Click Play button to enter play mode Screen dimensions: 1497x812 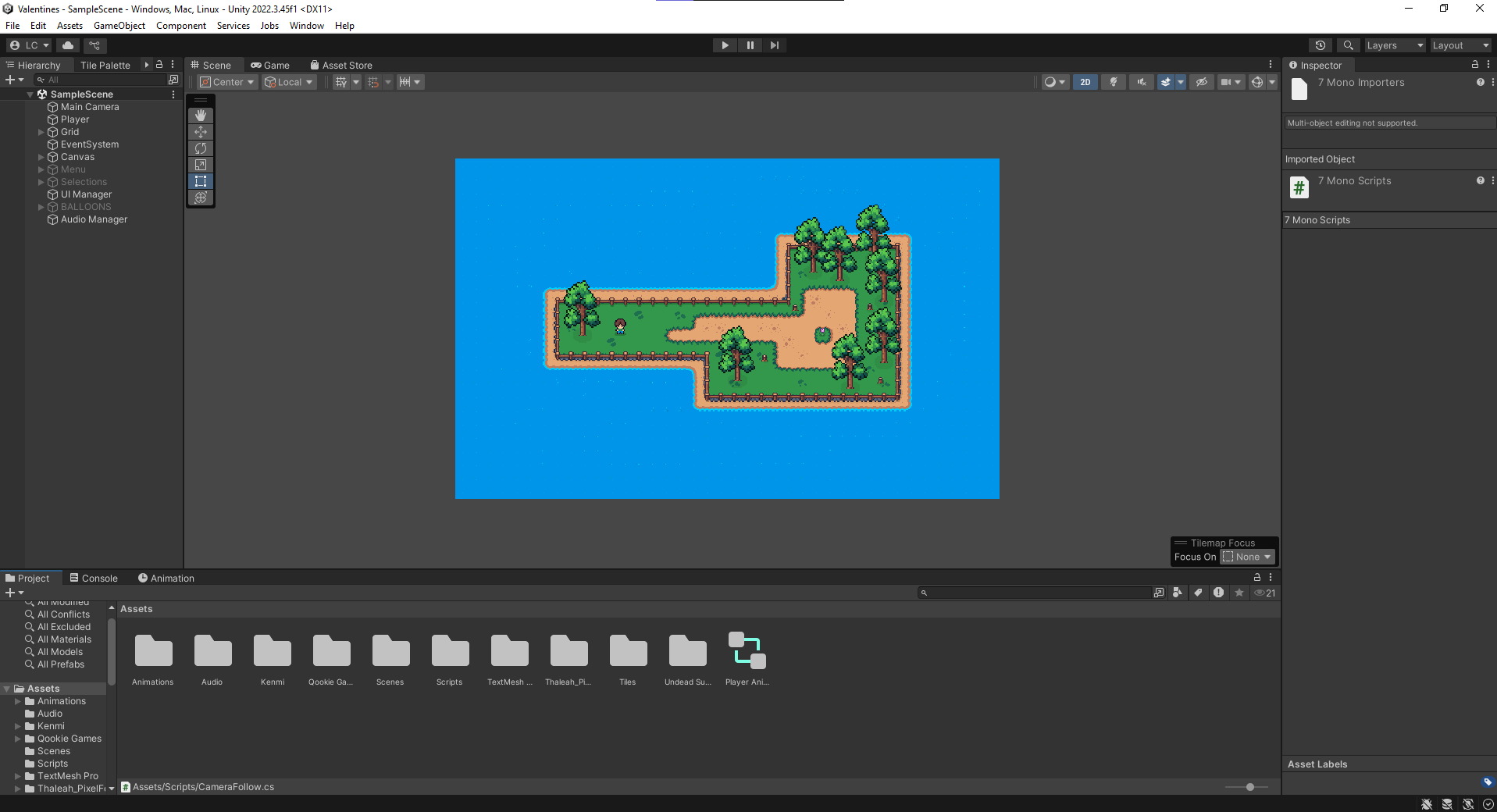click(725, 45)
